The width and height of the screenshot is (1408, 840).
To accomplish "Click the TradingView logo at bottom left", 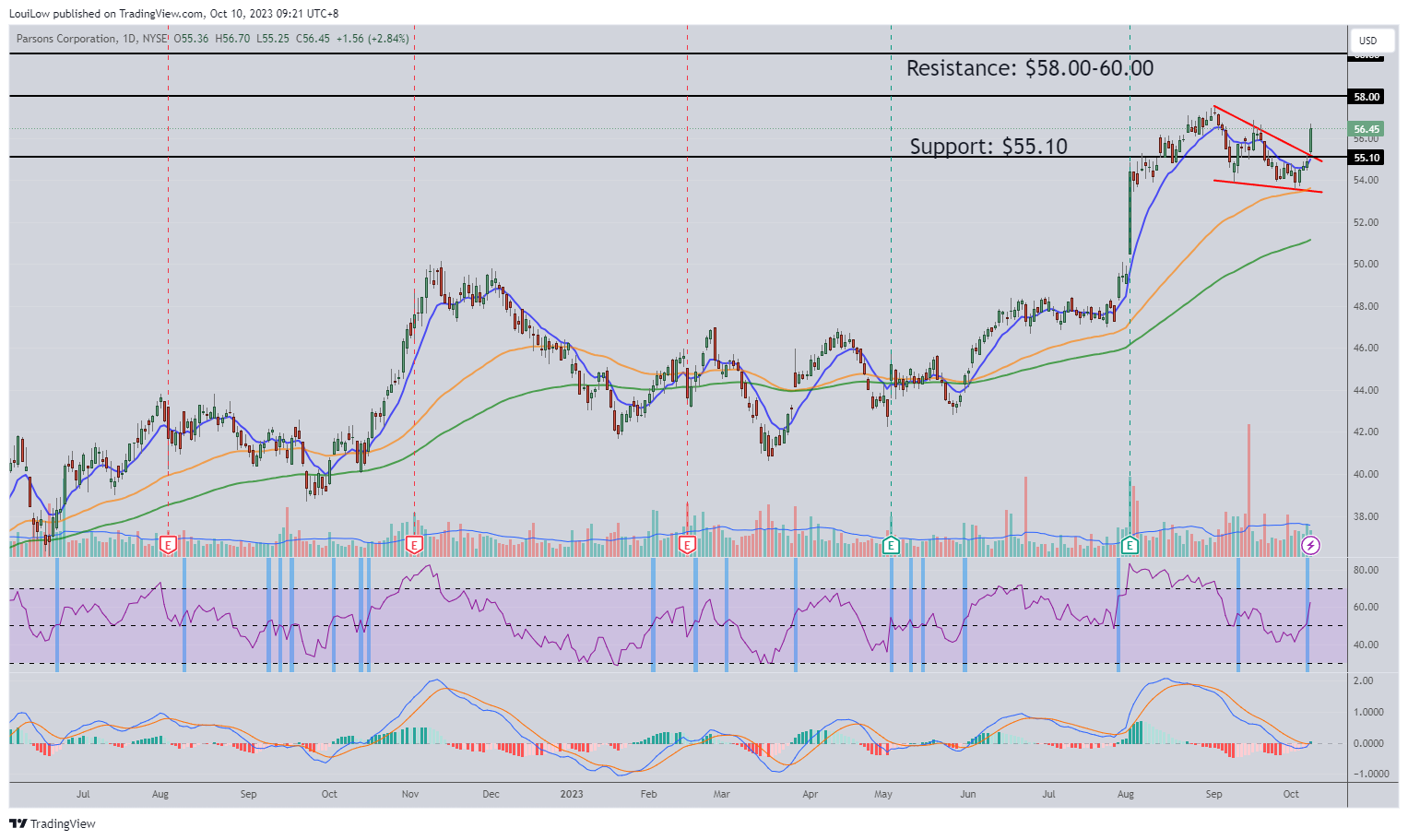I will [53, 823].
